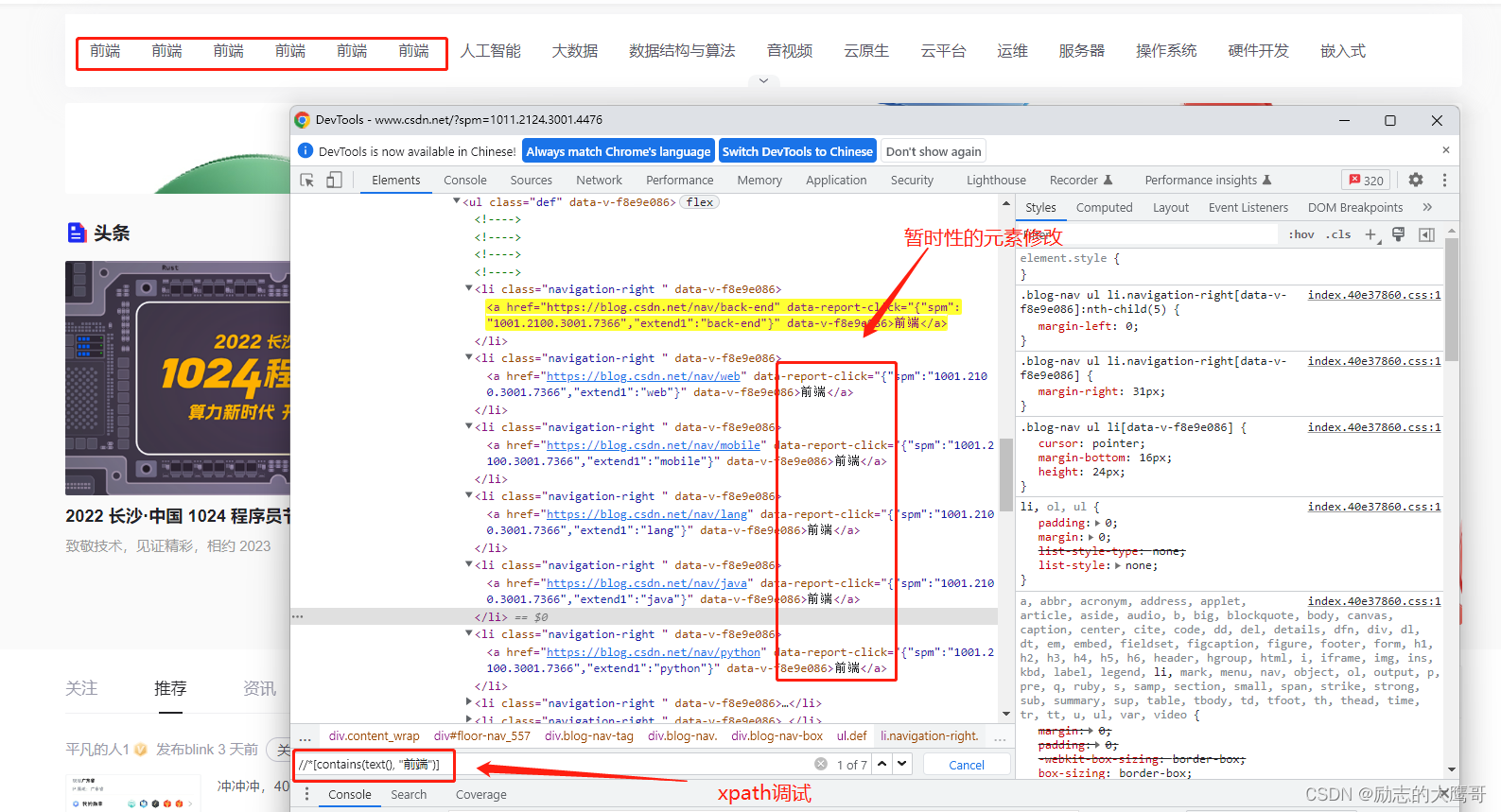Screen dimensions: 1501x812
Task: Open the Search drawer tab
Action: (409, 794)
